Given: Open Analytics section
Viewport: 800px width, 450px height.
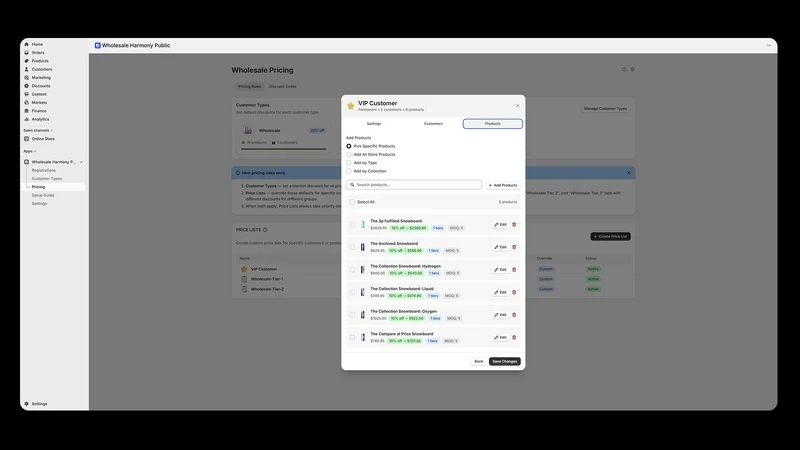Looking at the screenshot, I should pos(40,119).
